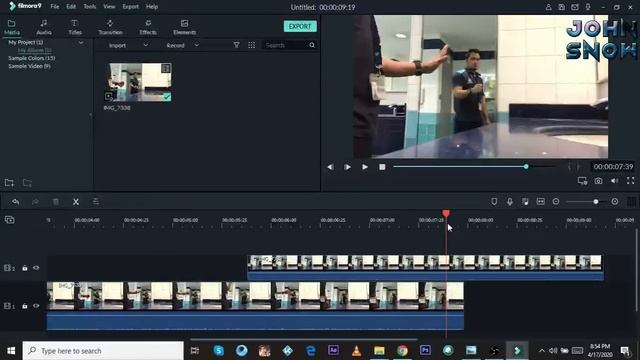Click the taskbar search box
This screenshot has width=640, height=360.
(x=103, y=351)
